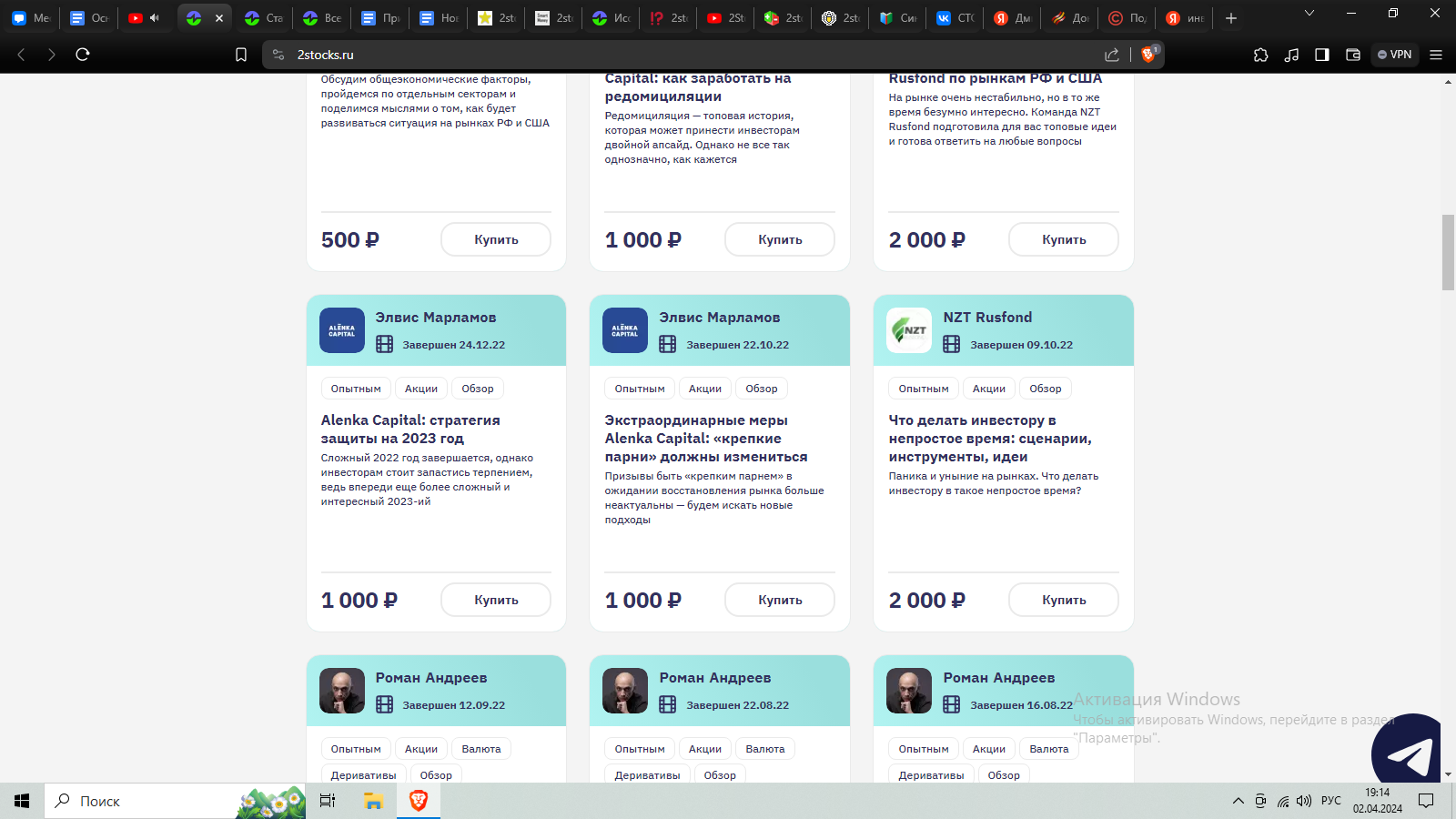Open Task View on the taskbar
This screenshot has height=819, width=1456.
point(328,801)
